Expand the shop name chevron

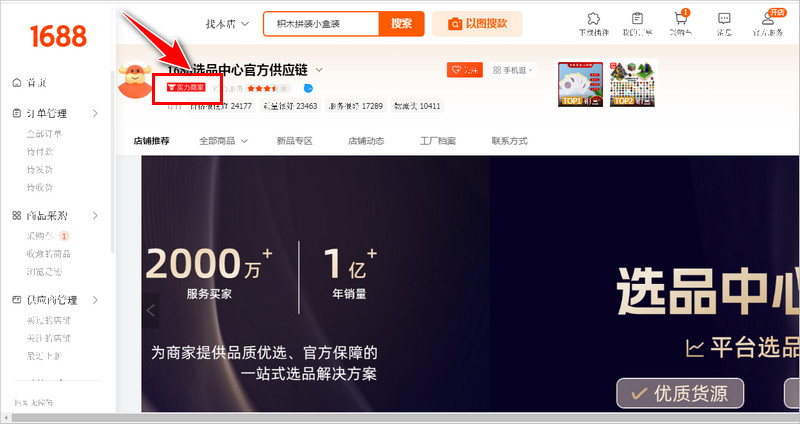[319, 70]
